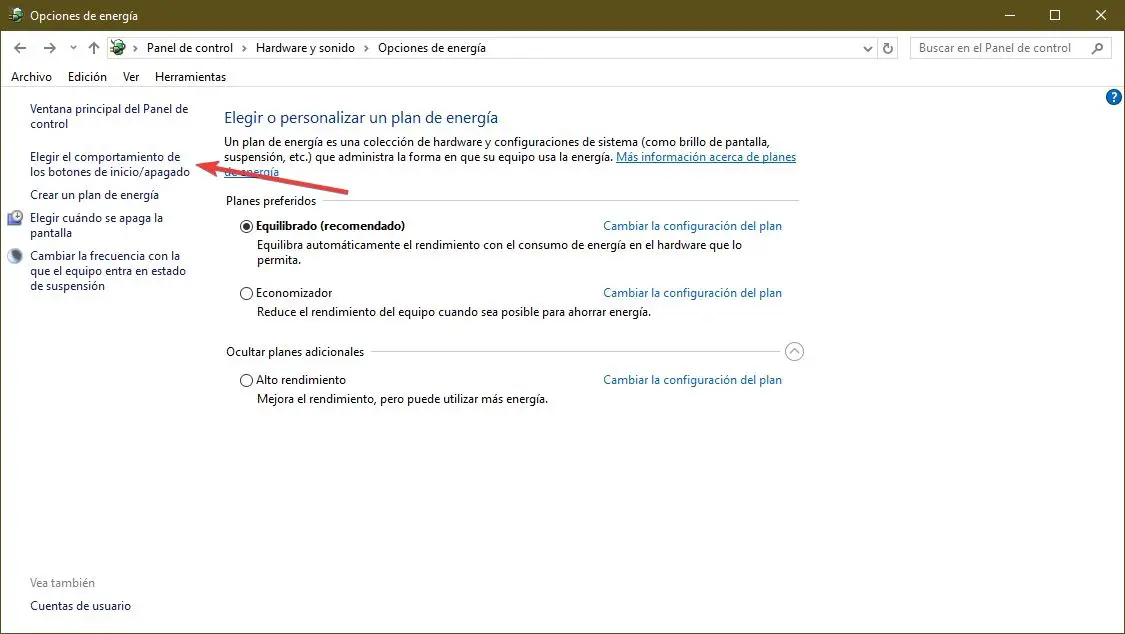The height and width of the screenshot is (634, 1125).
Task: Select the Equilibrado (recomendado) plan
Action: pos(246,227)
